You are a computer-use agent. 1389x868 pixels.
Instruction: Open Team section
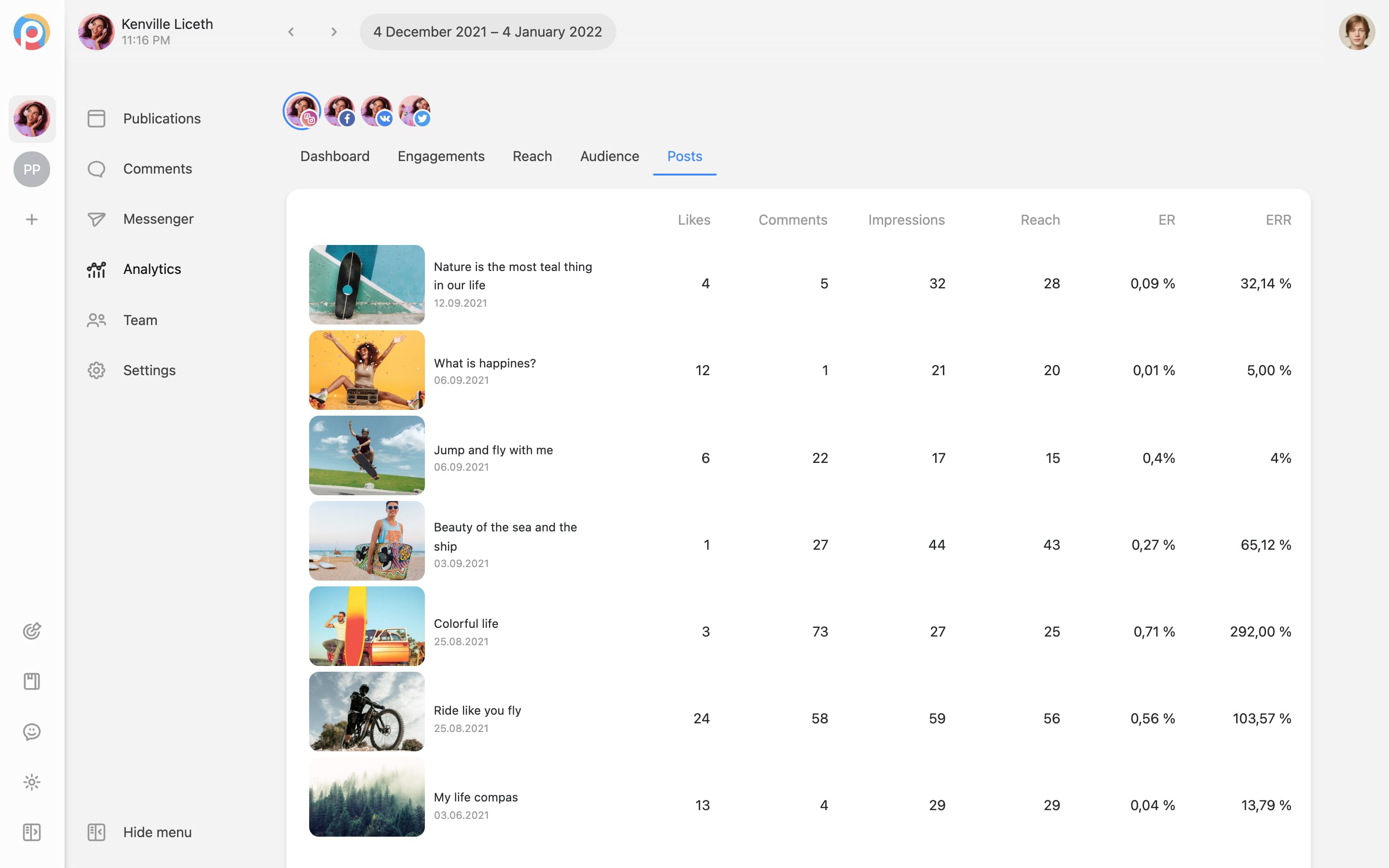point(140,320)
